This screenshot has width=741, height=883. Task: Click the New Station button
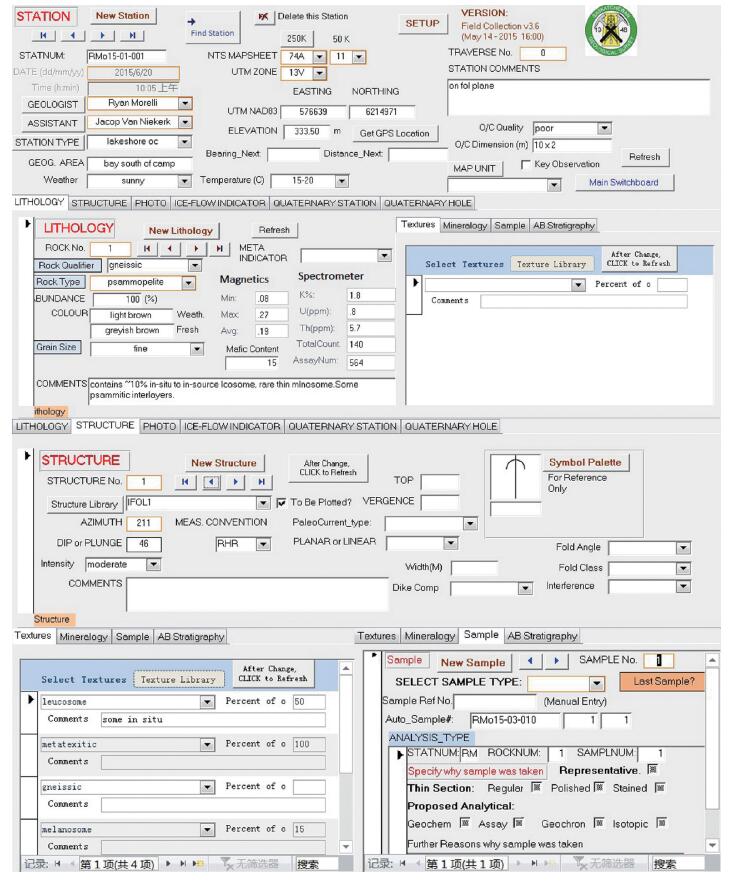123,16
